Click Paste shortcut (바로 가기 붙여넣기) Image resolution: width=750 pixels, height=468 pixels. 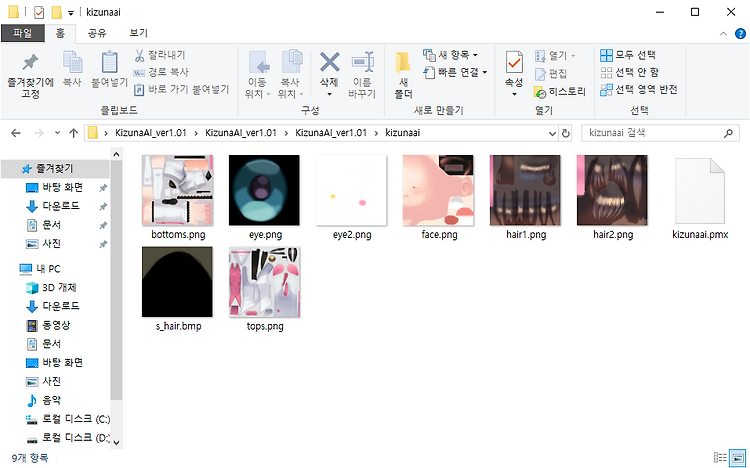[182, 89]
